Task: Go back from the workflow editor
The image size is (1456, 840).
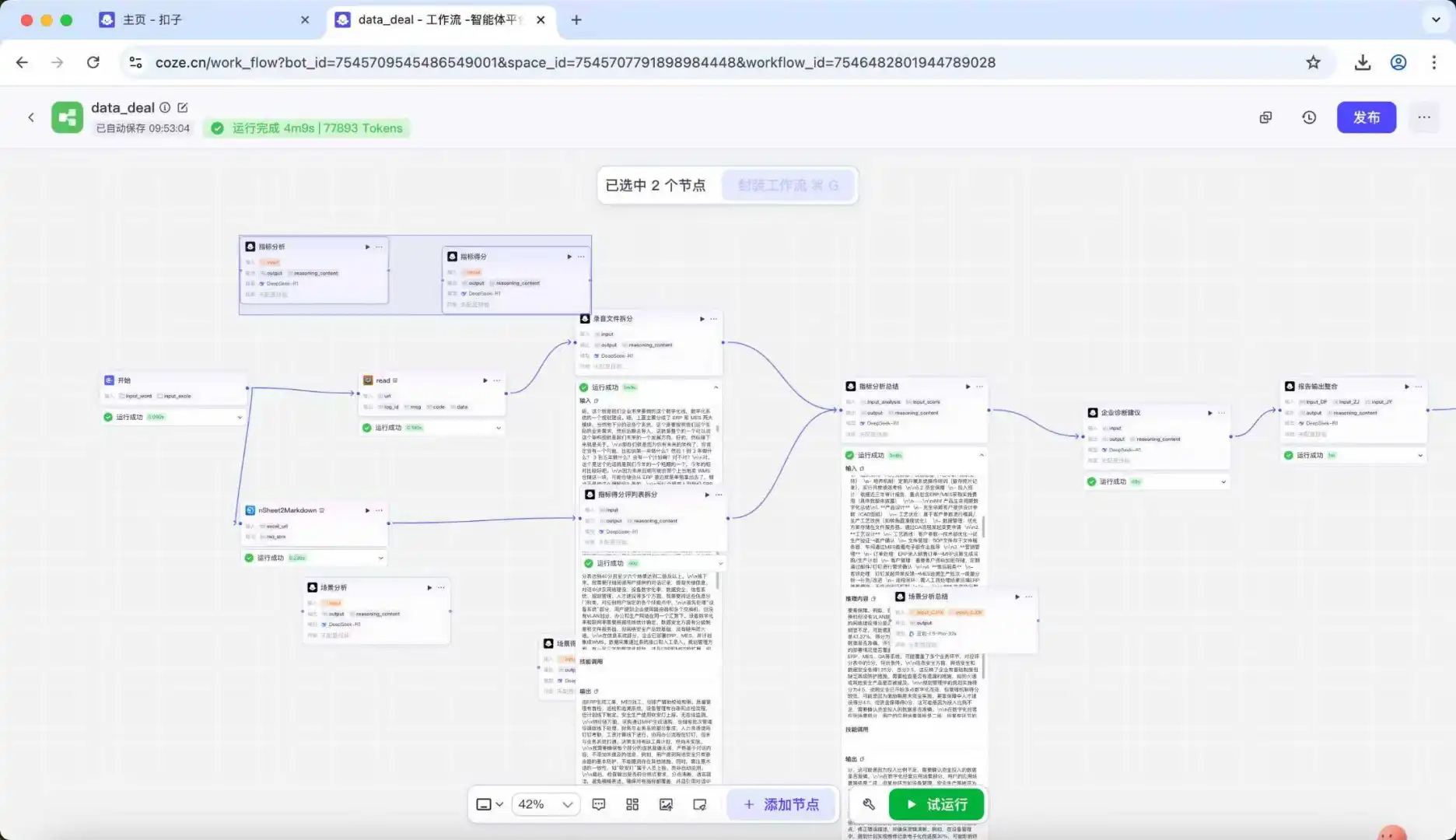Action: click(31, 117)
